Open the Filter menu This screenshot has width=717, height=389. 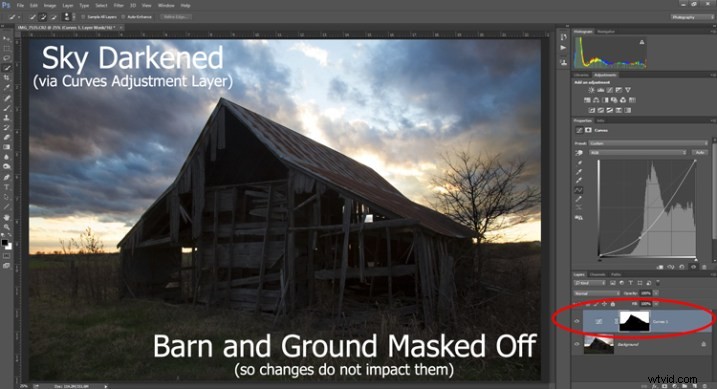point(118,5)
